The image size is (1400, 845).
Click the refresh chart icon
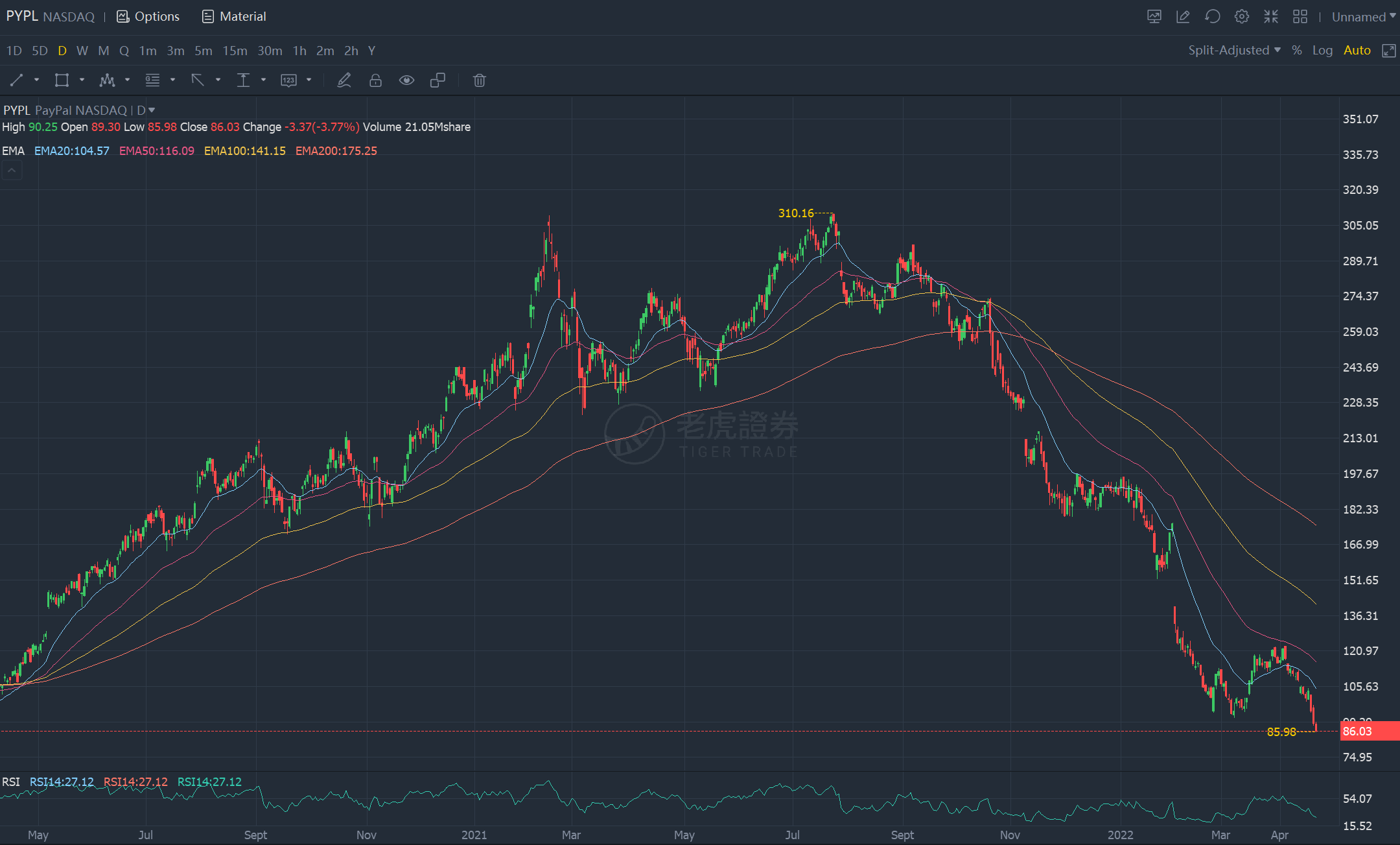tap(1212, 17)
